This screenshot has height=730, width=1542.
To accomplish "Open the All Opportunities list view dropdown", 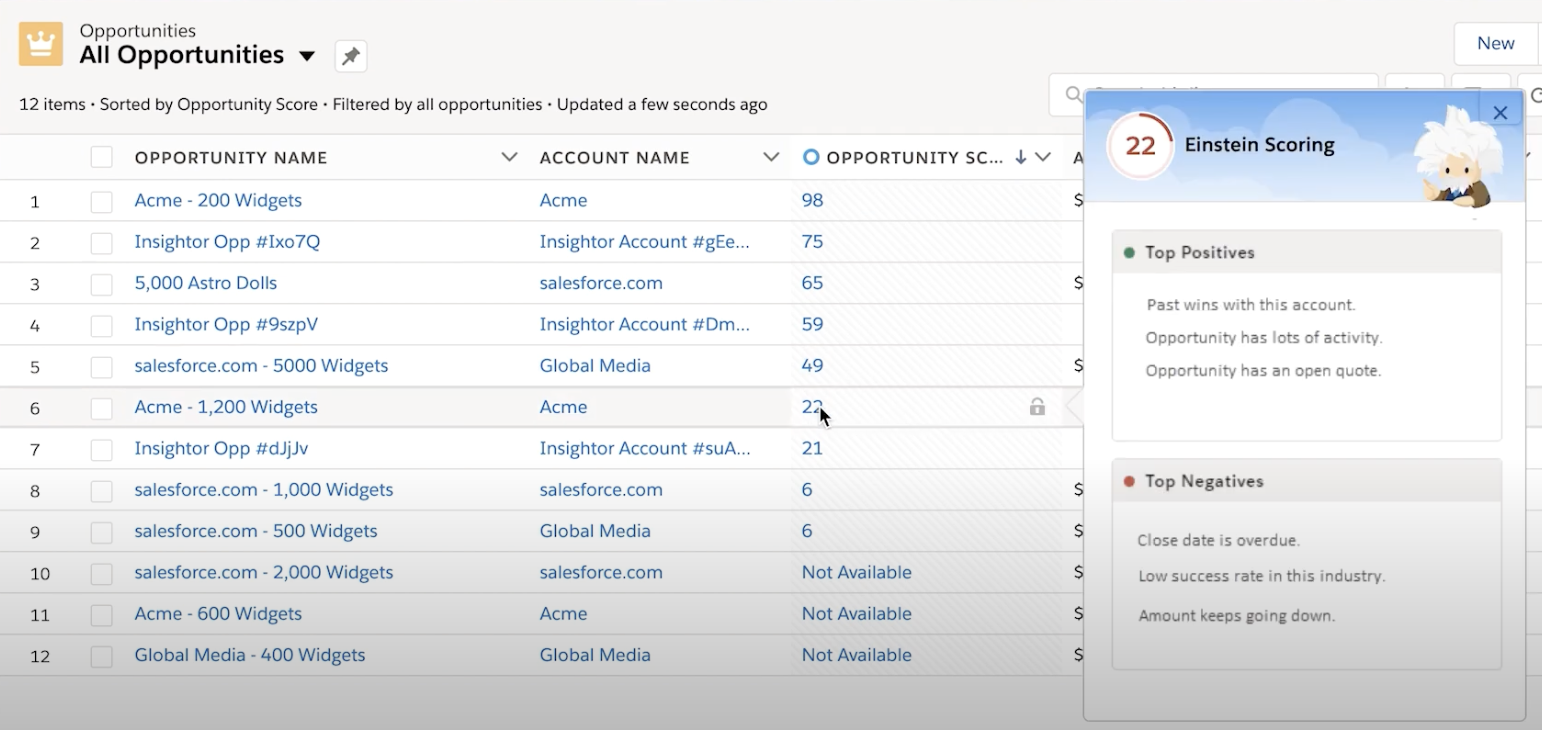I will tap(307, 56).
